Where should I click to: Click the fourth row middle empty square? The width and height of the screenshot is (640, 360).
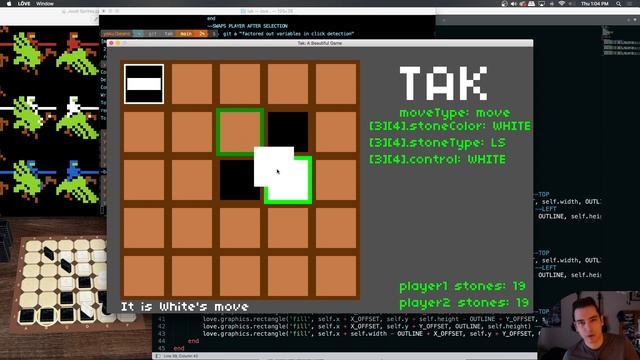click(x=240, y=228)
